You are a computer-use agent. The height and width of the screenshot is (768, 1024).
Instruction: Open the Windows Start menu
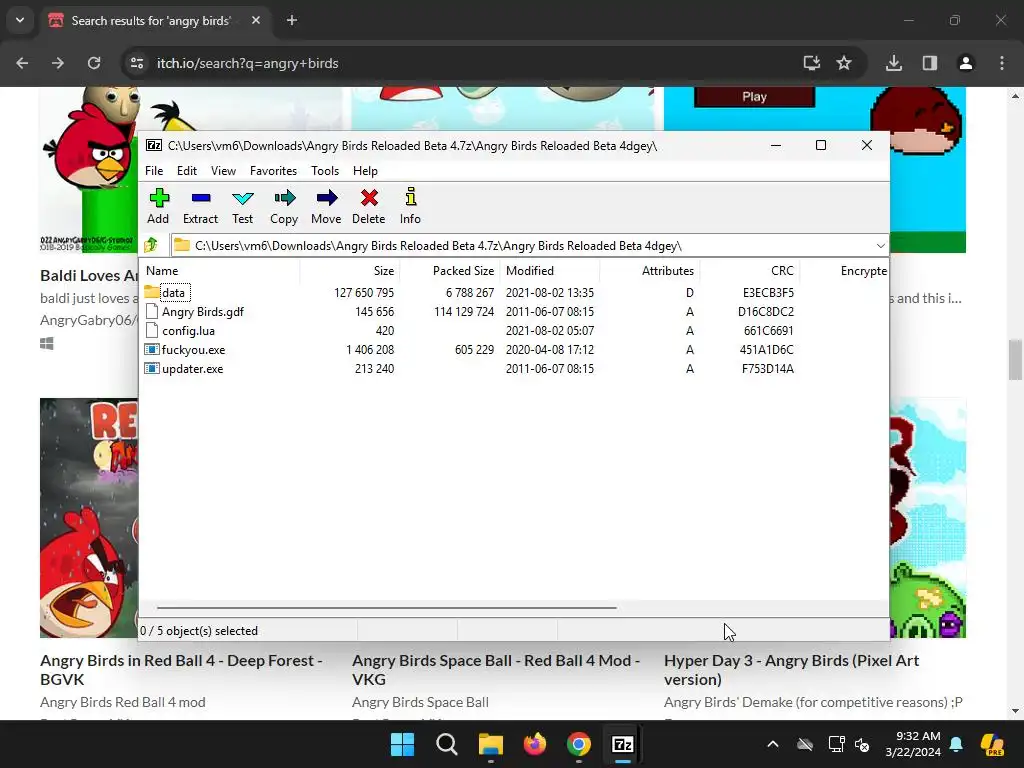coord(402,744)
